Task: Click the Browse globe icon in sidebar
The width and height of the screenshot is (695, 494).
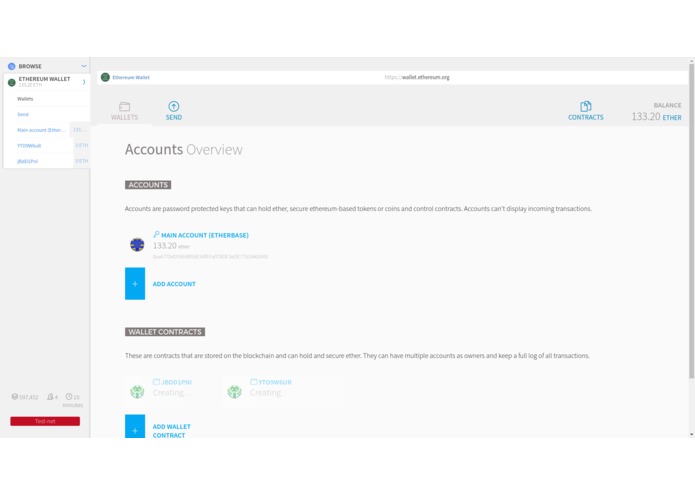Action: [12, 66]
